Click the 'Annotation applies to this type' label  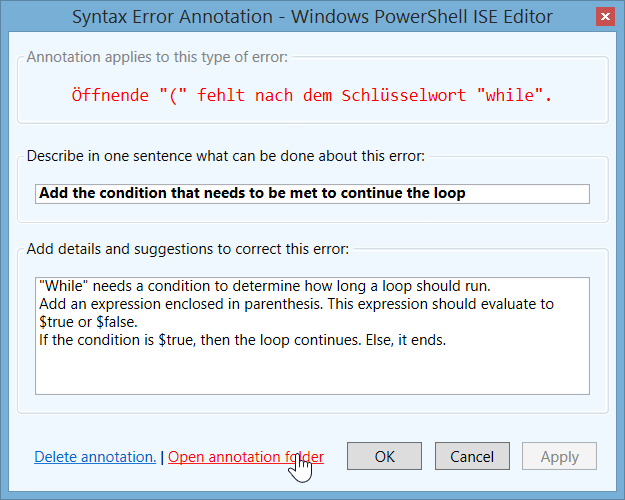pos(156,57)
